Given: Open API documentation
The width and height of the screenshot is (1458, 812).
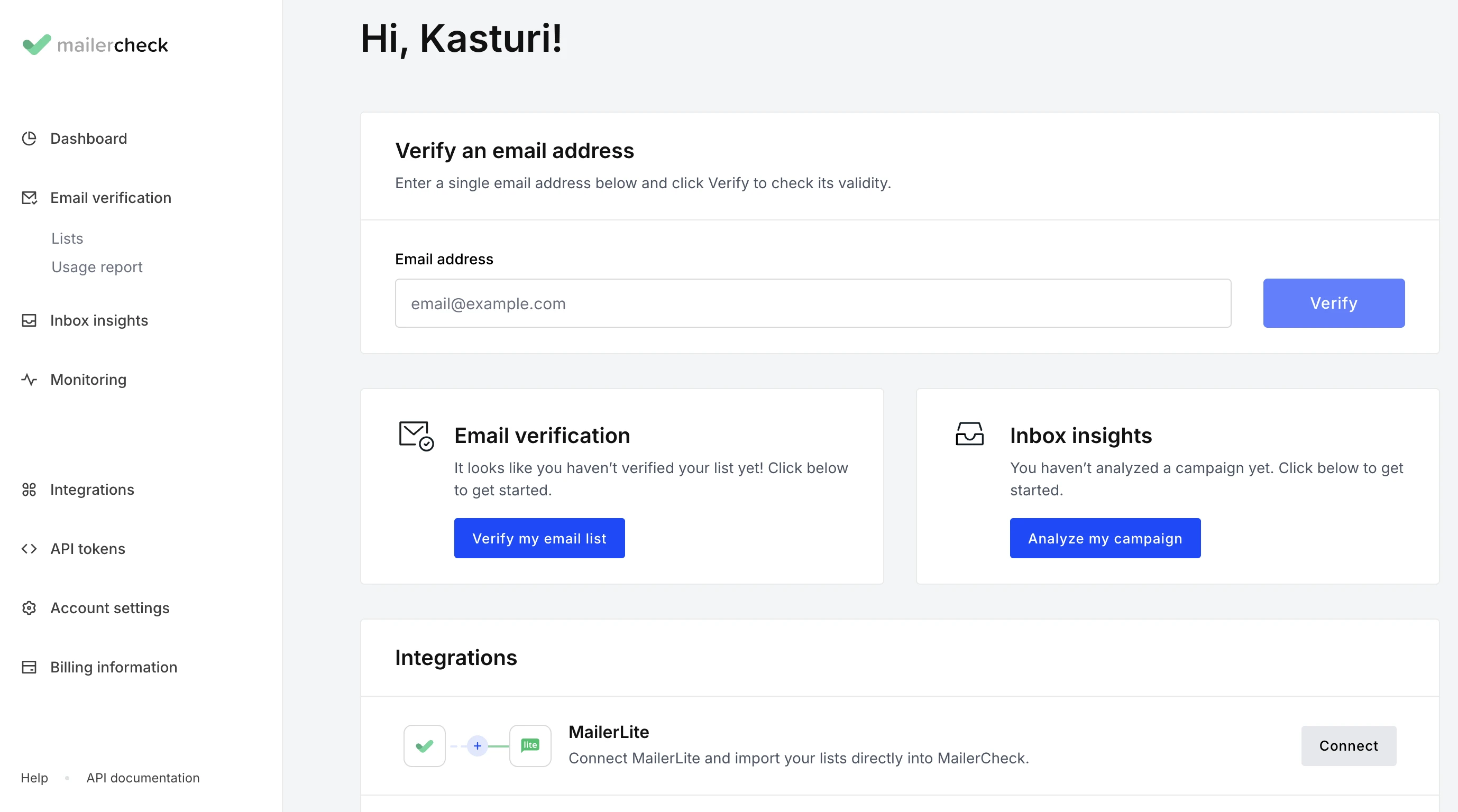Looking at the screenshot, I should (x=142, y=778).
